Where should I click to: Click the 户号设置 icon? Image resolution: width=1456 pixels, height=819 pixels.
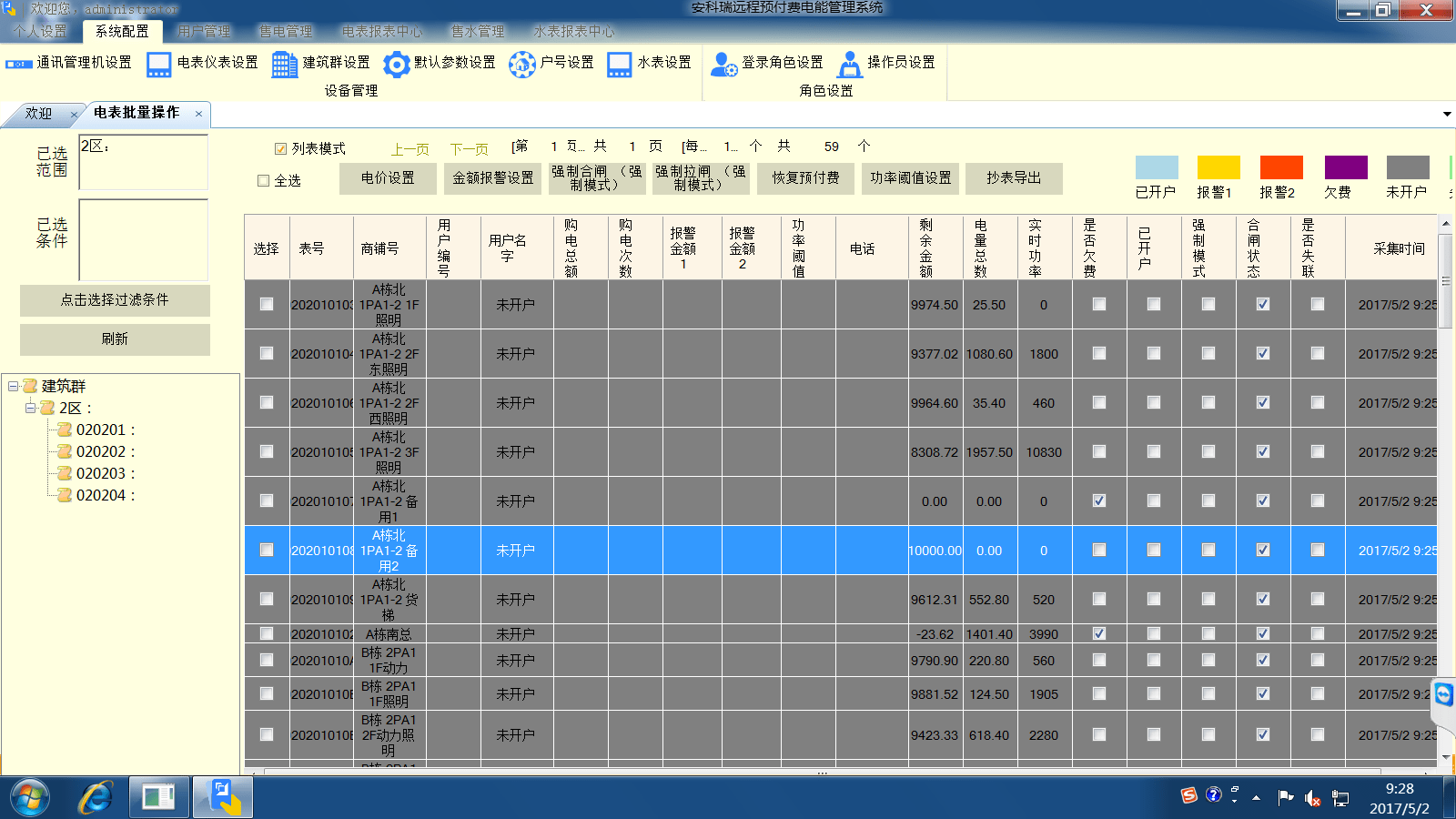tap(522, 64)
